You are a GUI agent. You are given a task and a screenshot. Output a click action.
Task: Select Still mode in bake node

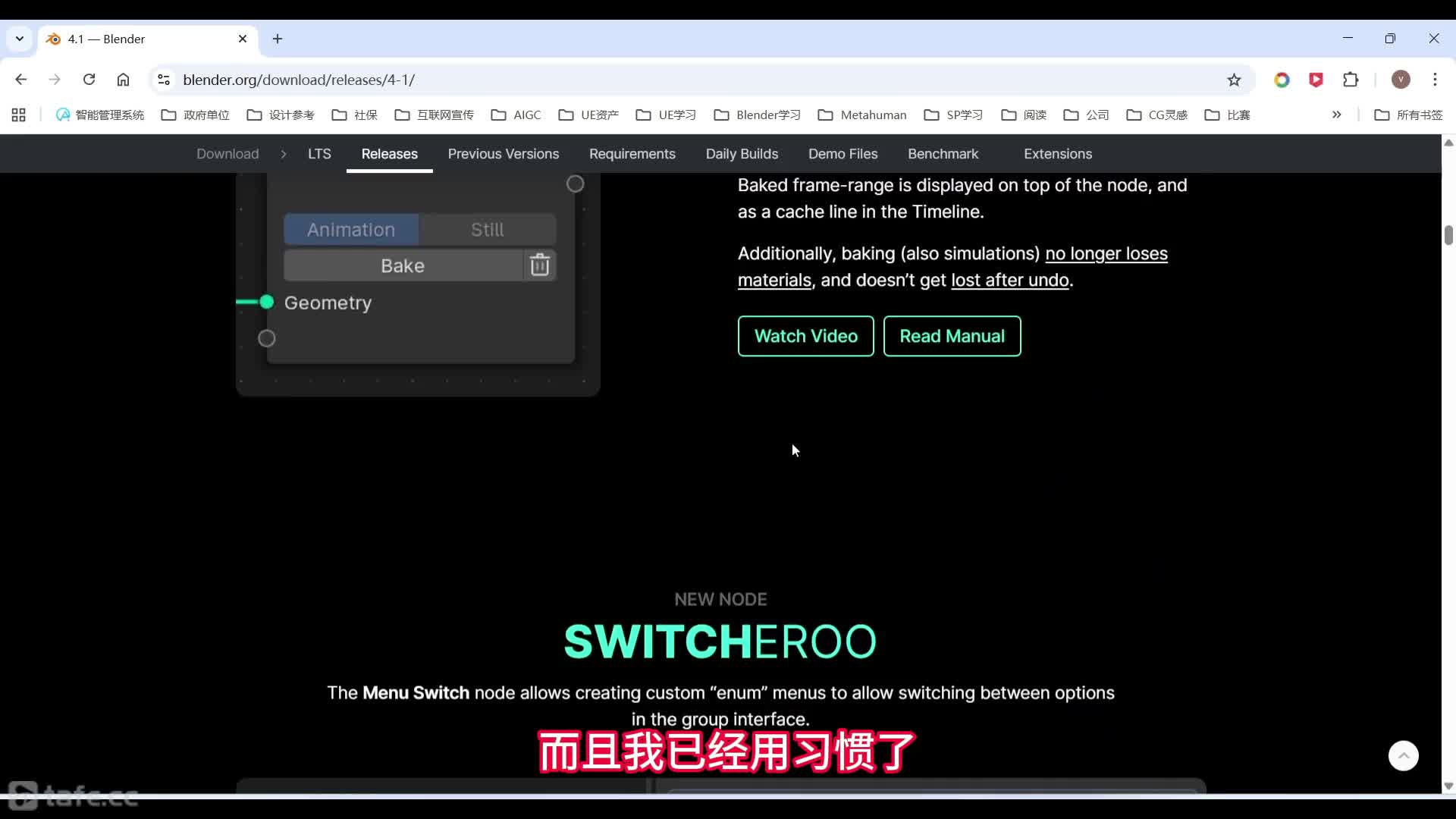pos(487,230)
